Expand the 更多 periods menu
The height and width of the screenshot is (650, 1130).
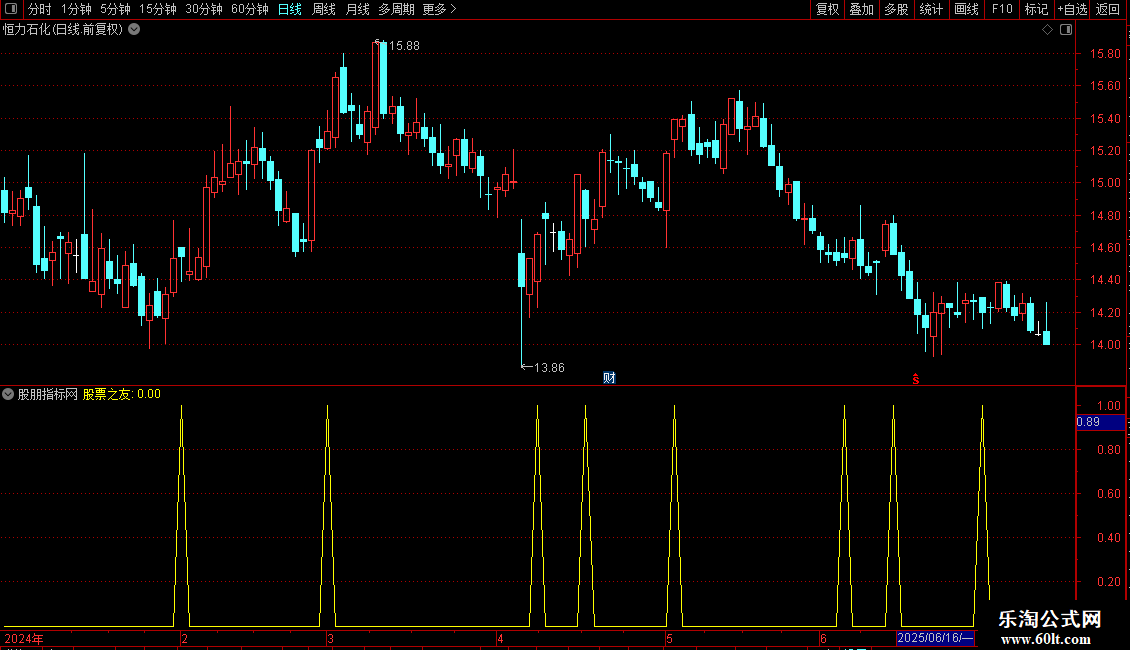click(x=440, y=9)
